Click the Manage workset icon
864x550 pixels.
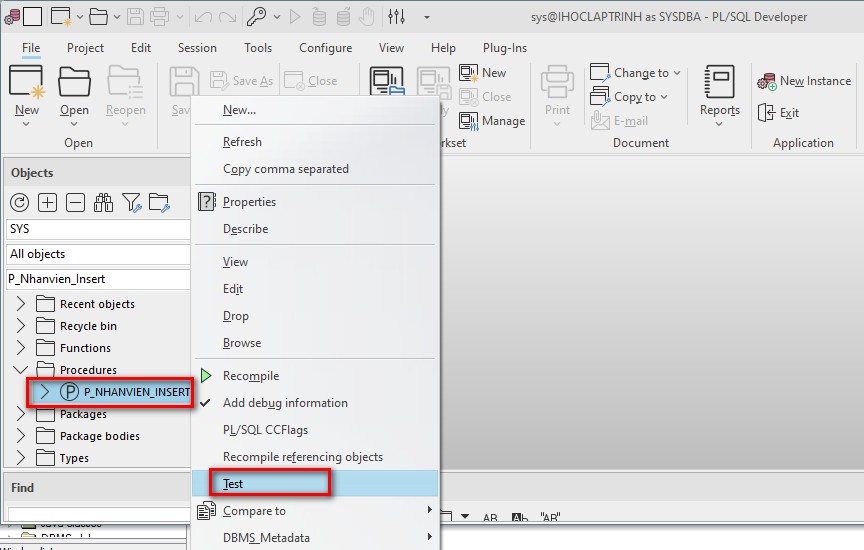pos(469,121)
